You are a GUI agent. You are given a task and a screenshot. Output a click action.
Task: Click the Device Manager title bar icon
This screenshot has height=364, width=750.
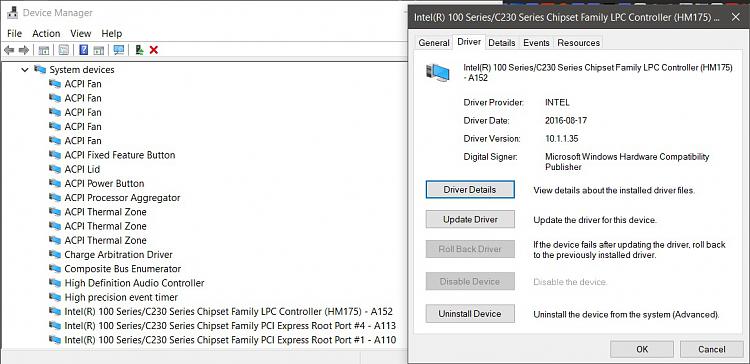click(x=12, y=13)
